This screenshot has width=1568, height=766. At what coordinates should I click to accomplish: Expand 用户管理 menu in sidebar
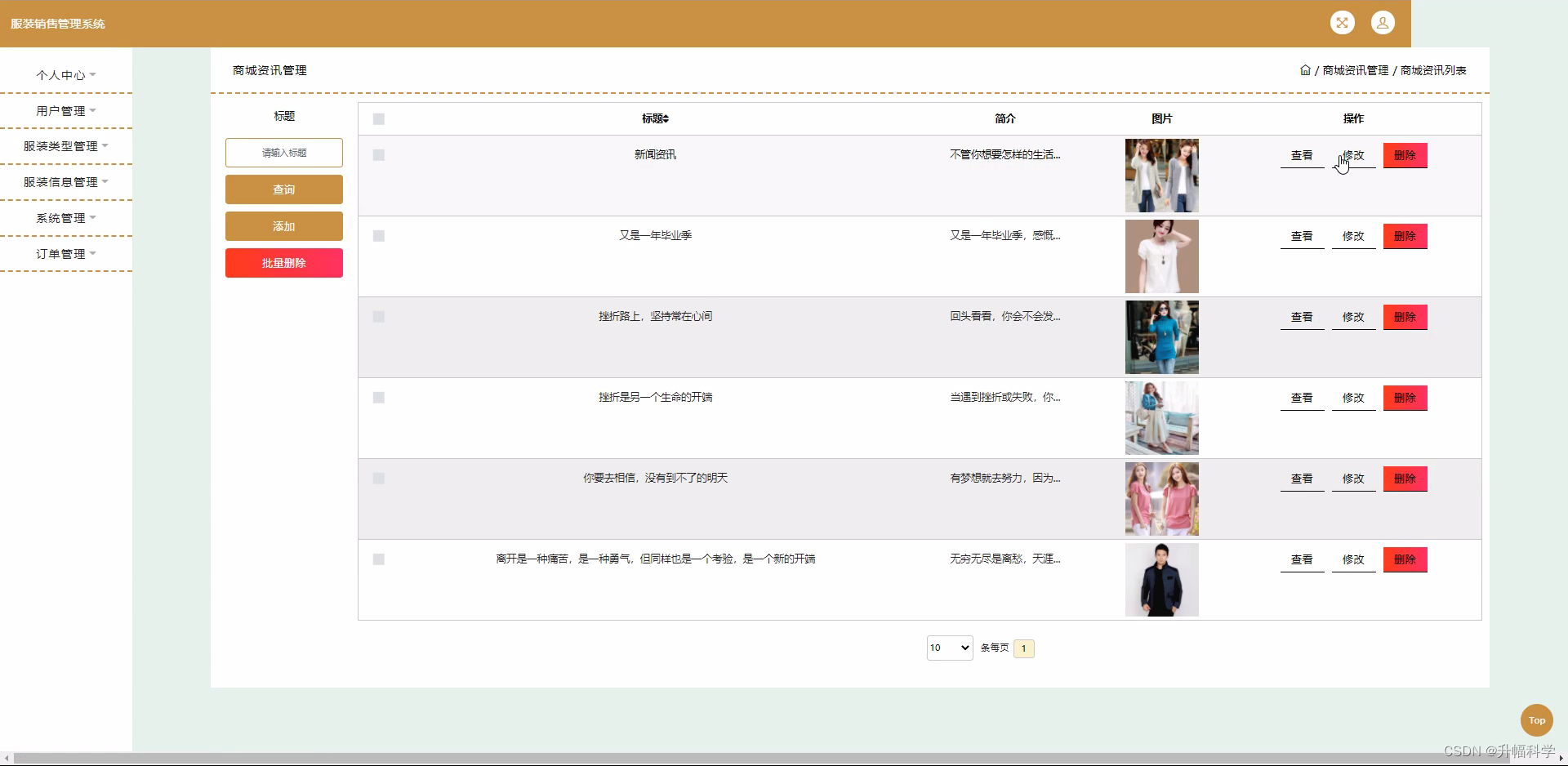[x=65, y=111]
